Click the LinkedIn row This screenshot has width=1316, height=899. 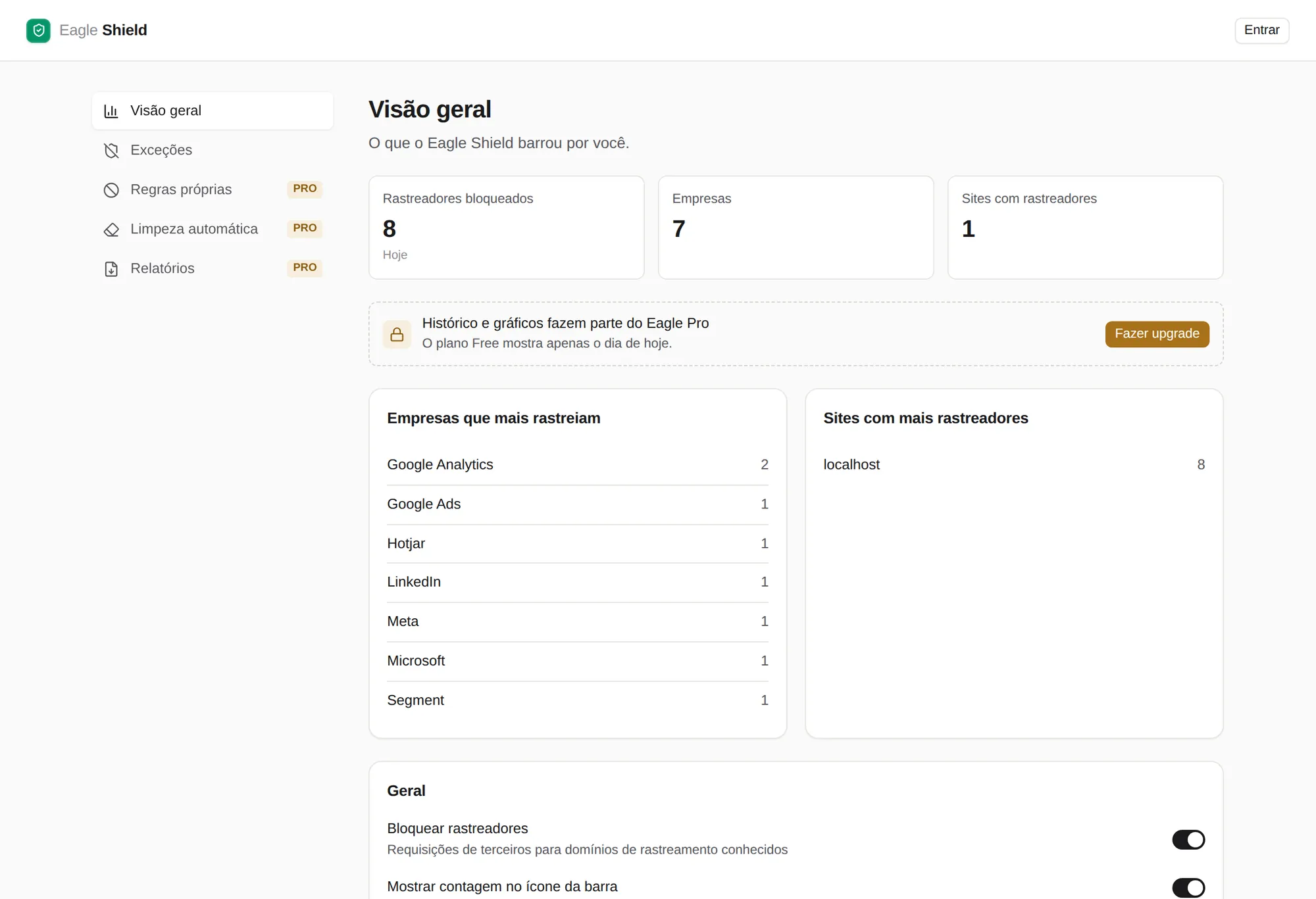click(x=577, y=582)
